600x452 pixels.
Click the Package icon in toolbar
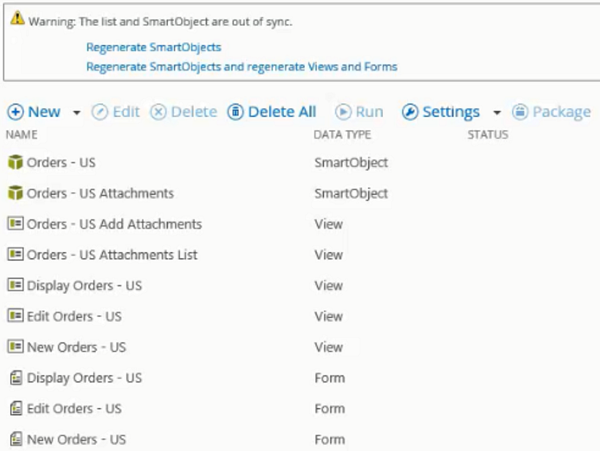[520, 112]
